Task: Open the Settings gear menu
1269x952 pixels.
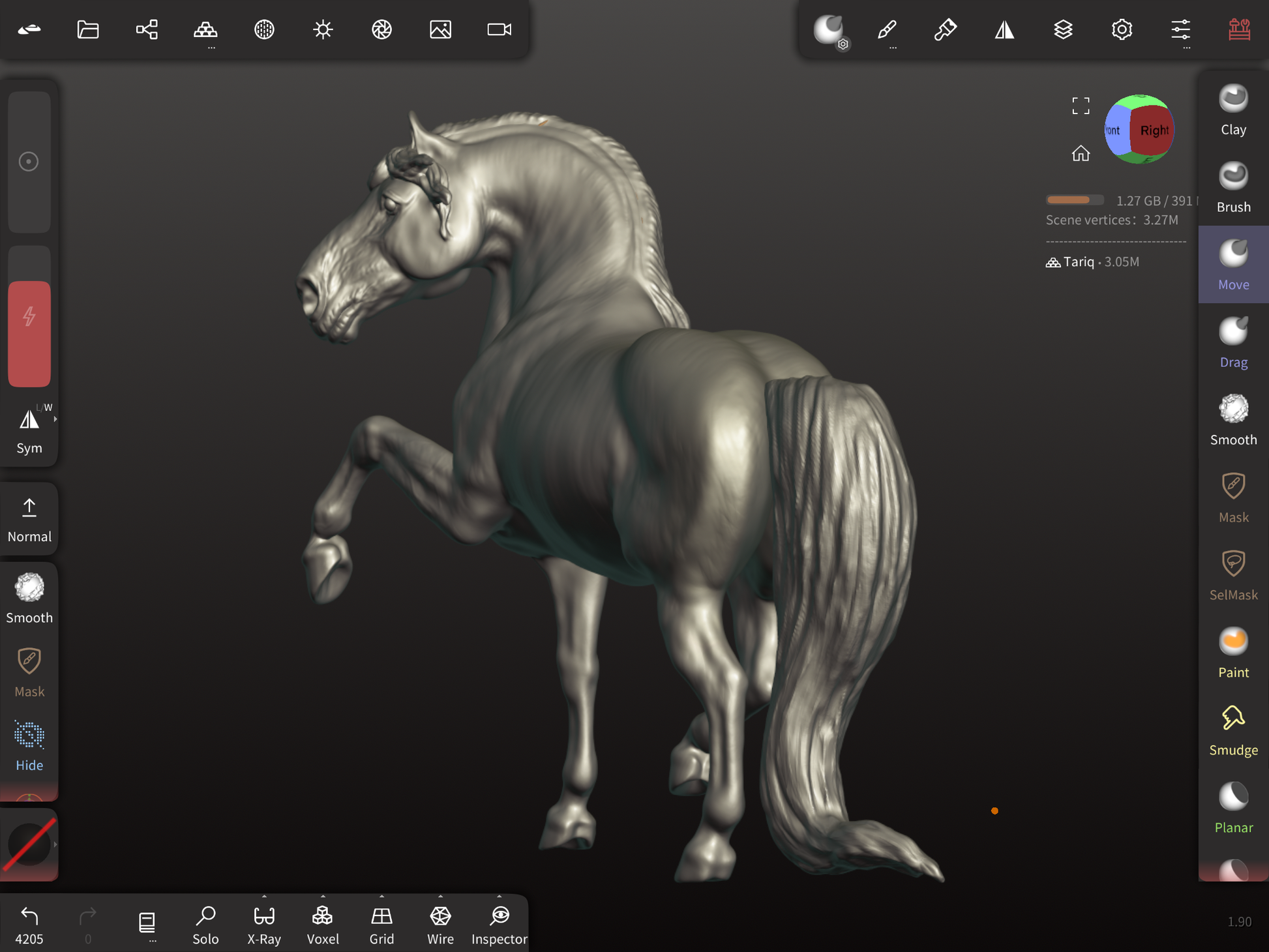Action: (1122, 29)
